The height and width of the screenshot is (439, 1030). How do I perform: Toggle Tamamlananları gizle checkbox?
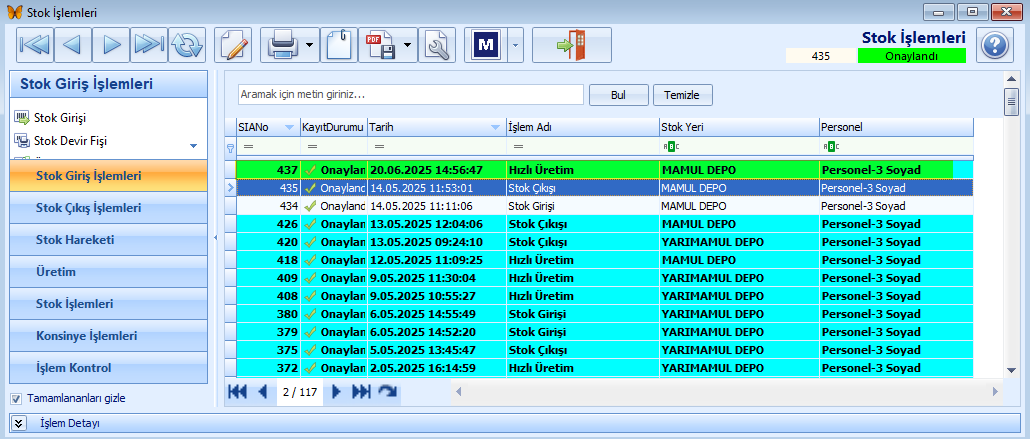pyautogui.click(x=16, y=398)
